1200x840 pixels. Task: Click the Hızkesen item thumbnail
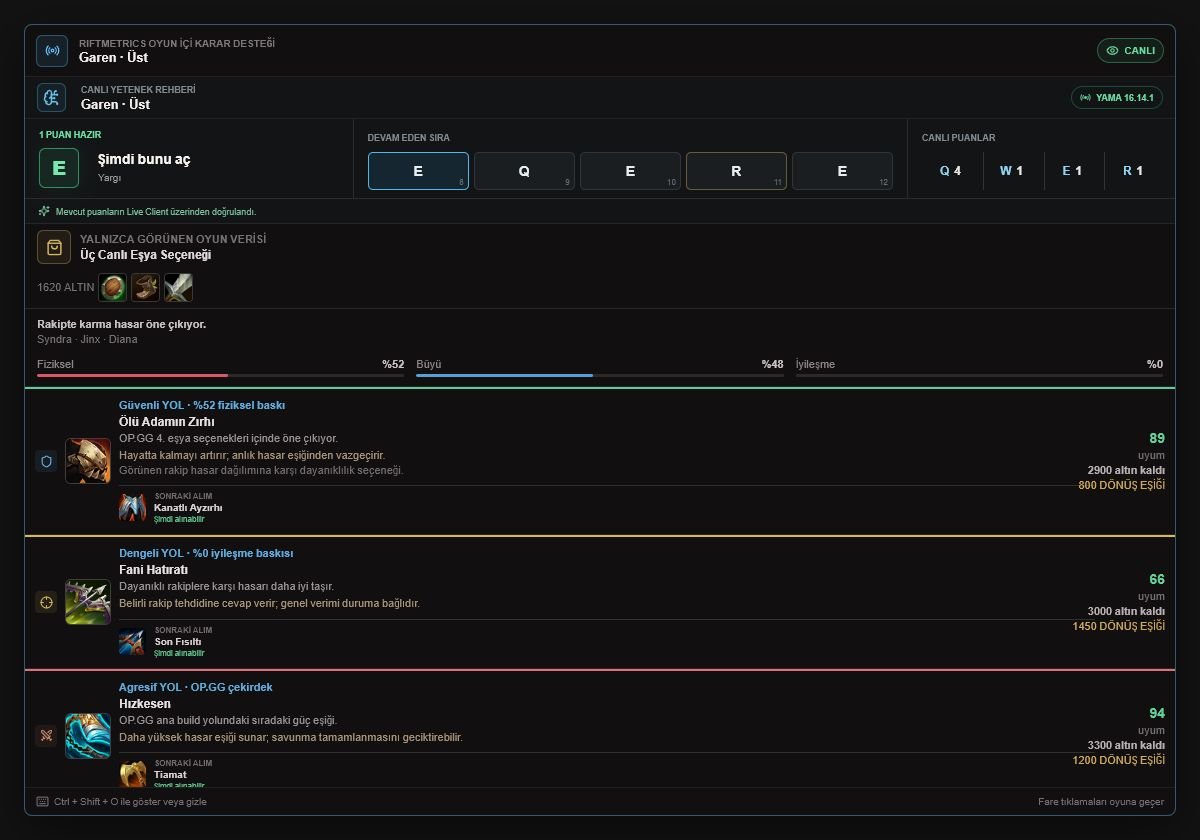pyautogui.click(x=88, y=736)
